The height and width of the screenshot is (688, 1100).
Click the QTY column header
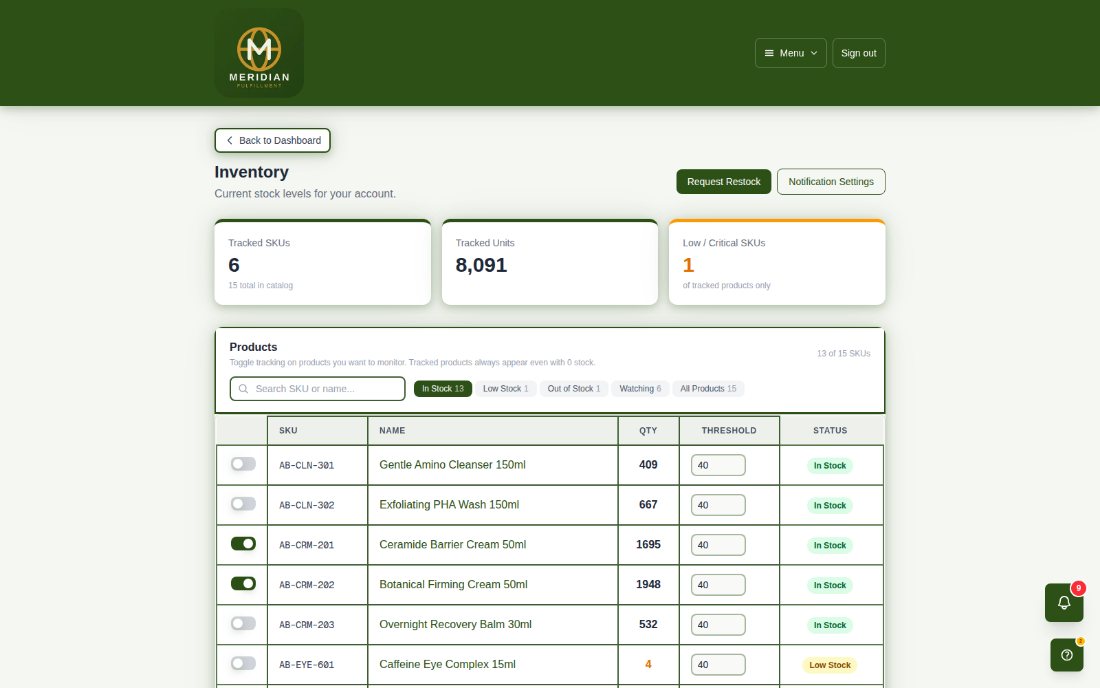click(x=648, y=431)
